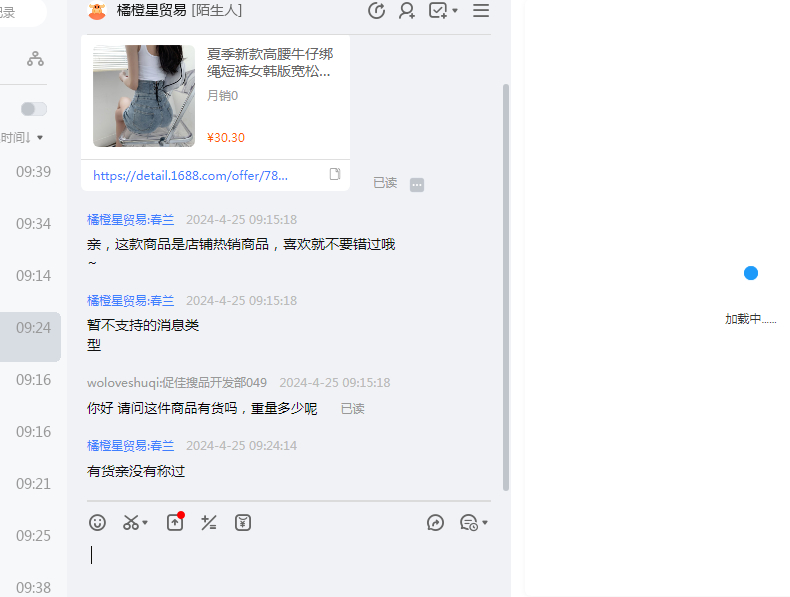Expand the quick reply dropdown arrow
The image size is (790, 597).
click(x=485, y=523)
